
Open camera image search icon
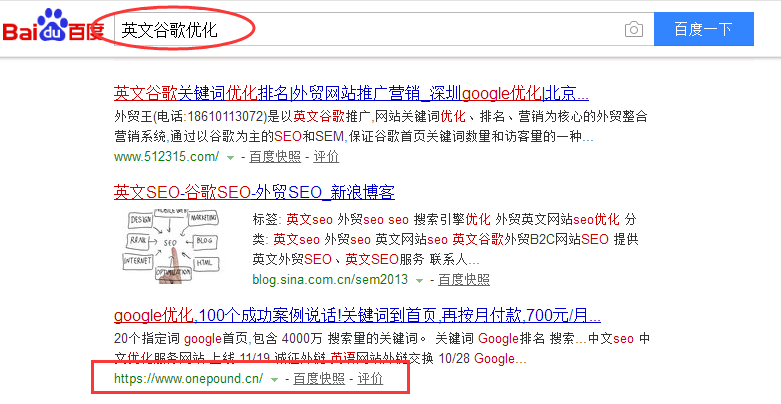(x=634, y=29)
